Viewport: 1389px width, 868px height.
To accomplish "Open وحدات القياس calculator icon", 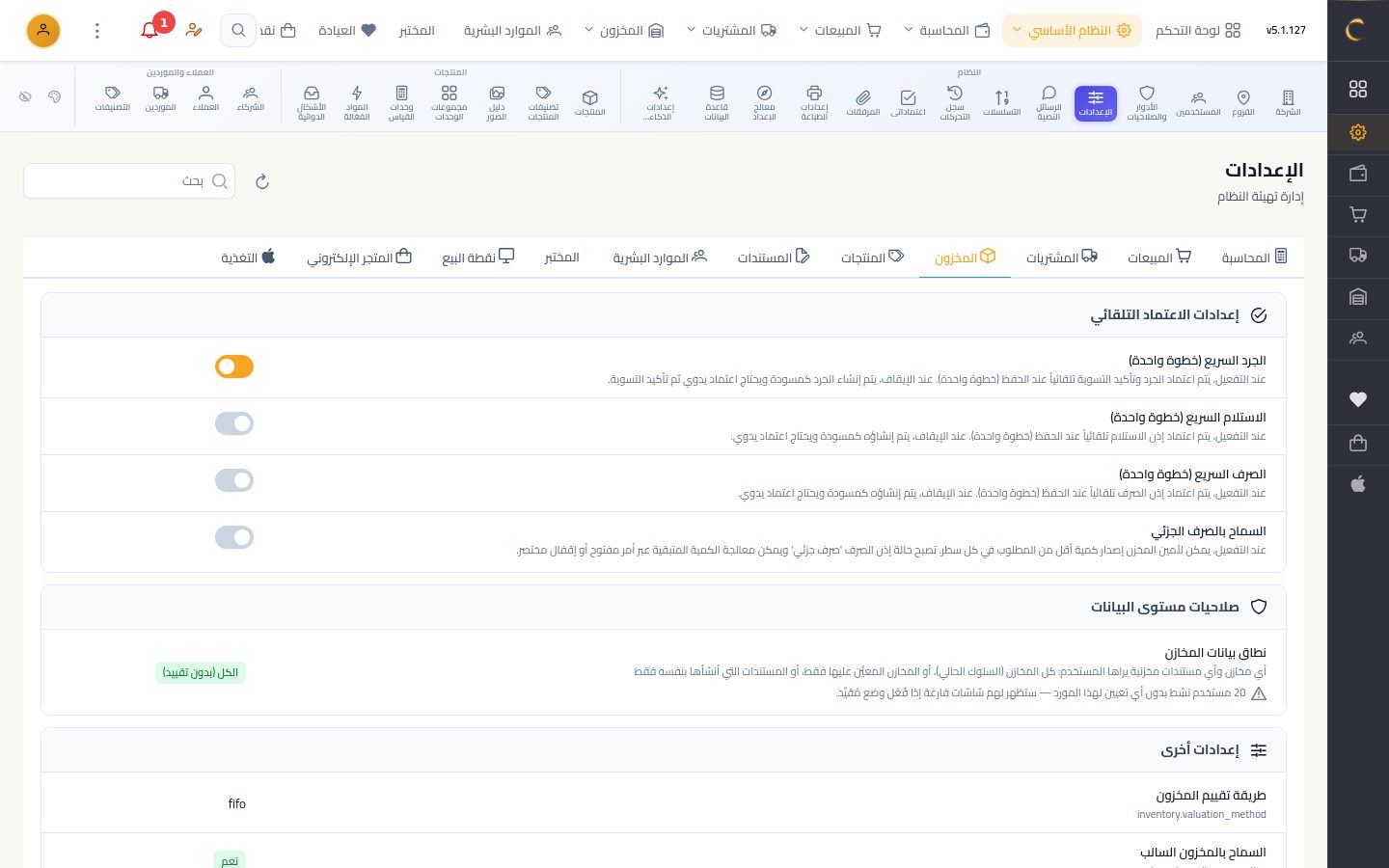I will [401, 102].
